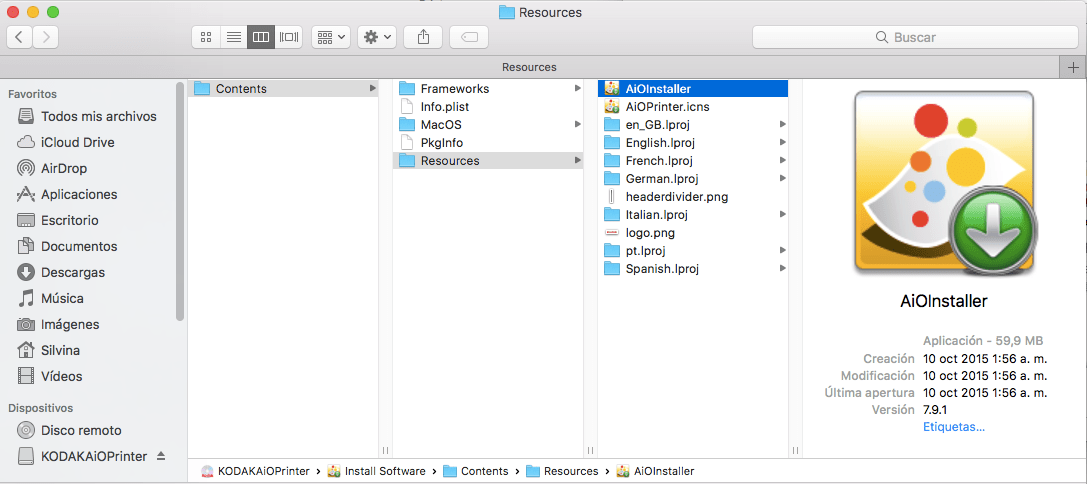Expand the en_GB.lproj arrow

tap(782, 125)
